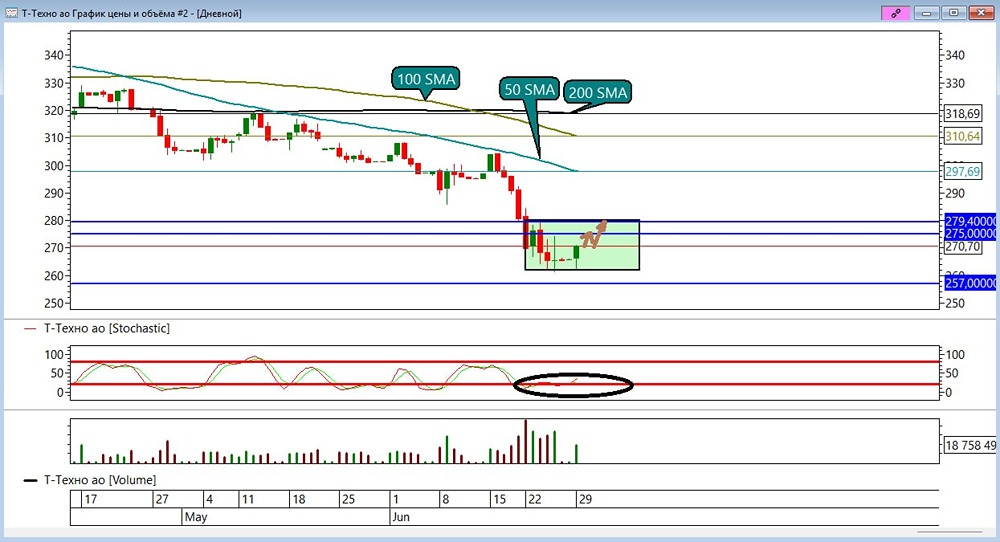Click date 17 on the time axis
1000x542 pixels.
(x=91, y=499)
